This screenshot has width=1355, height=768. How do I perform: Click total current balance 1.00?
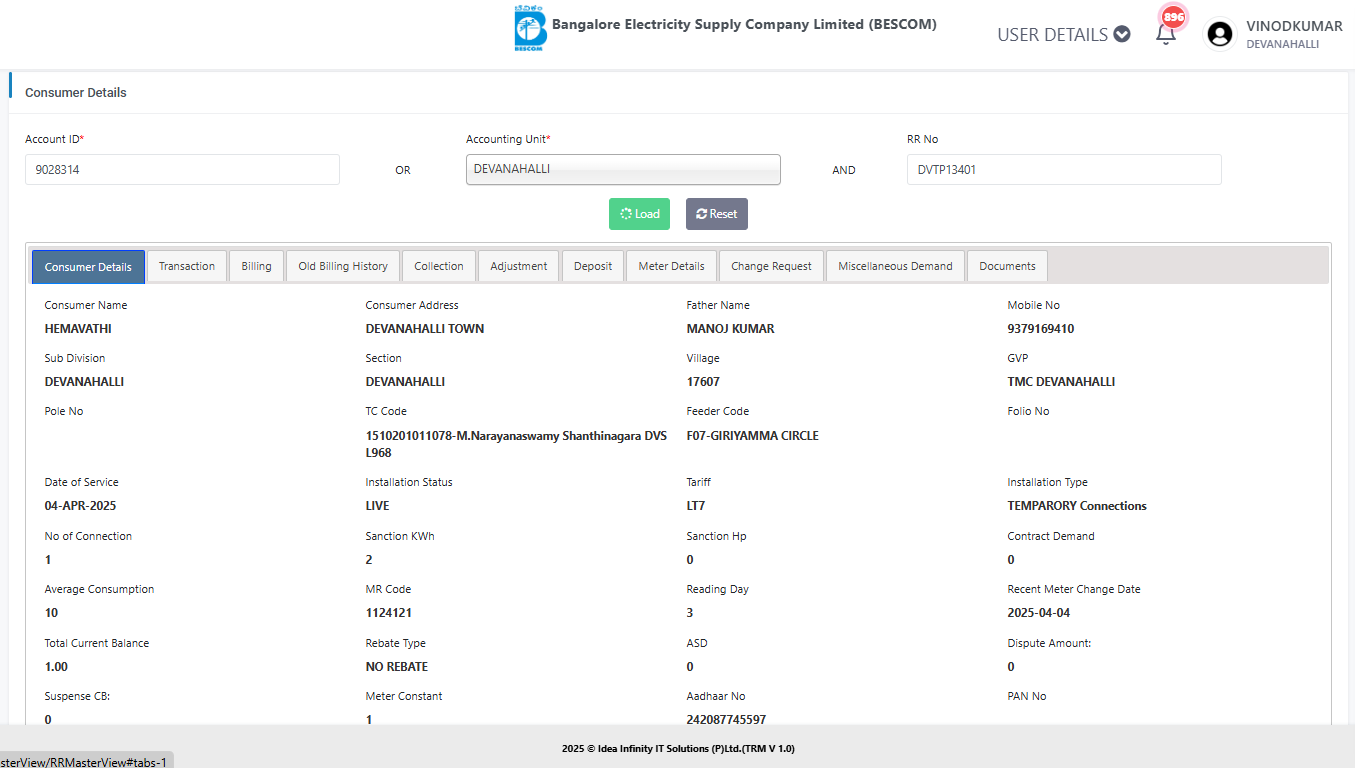(x=57, y=667)
